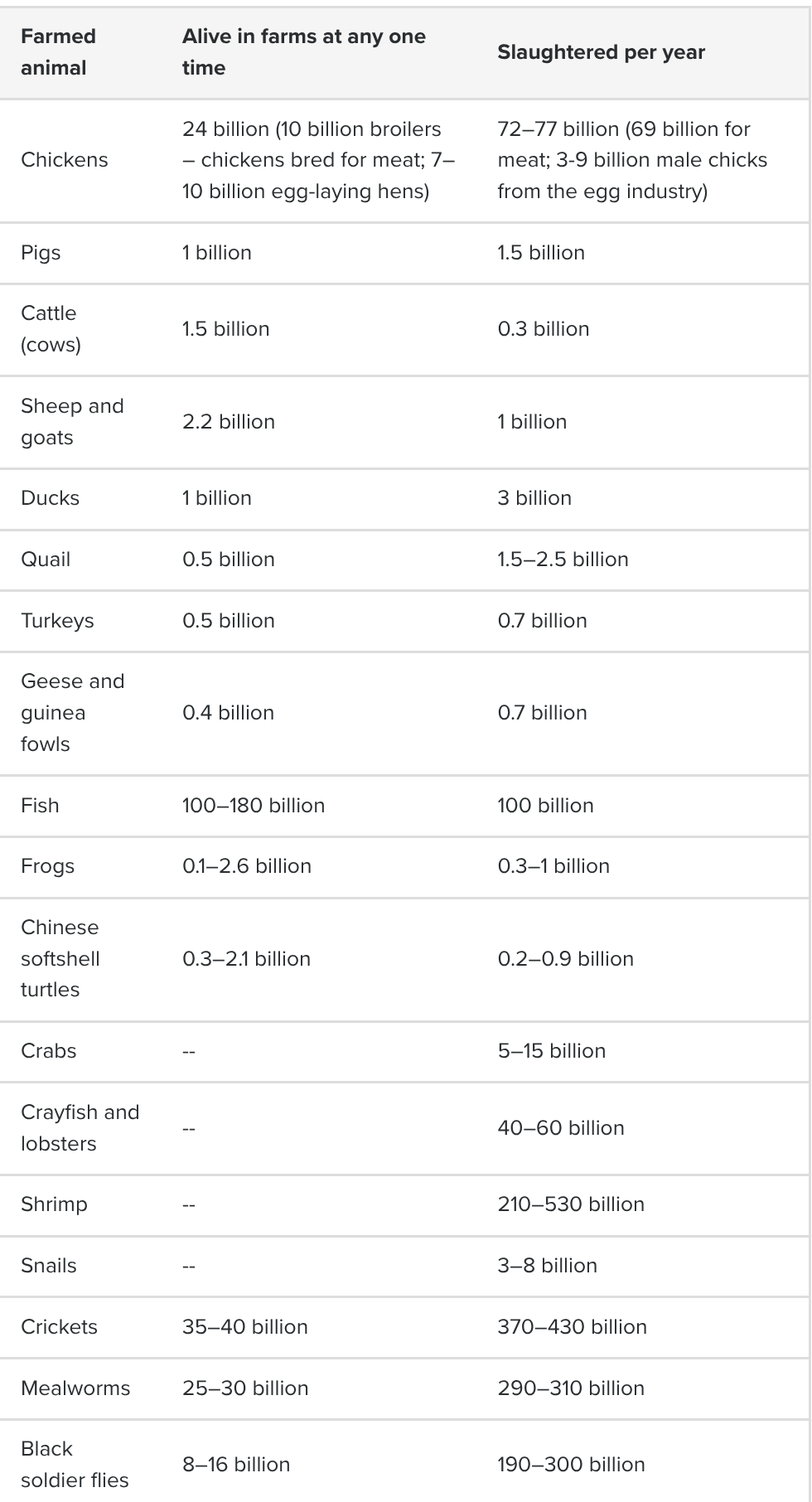Click the Geese and guinea fowls label
Viewport: 812px width, 1502px height.
pos(72,713)
